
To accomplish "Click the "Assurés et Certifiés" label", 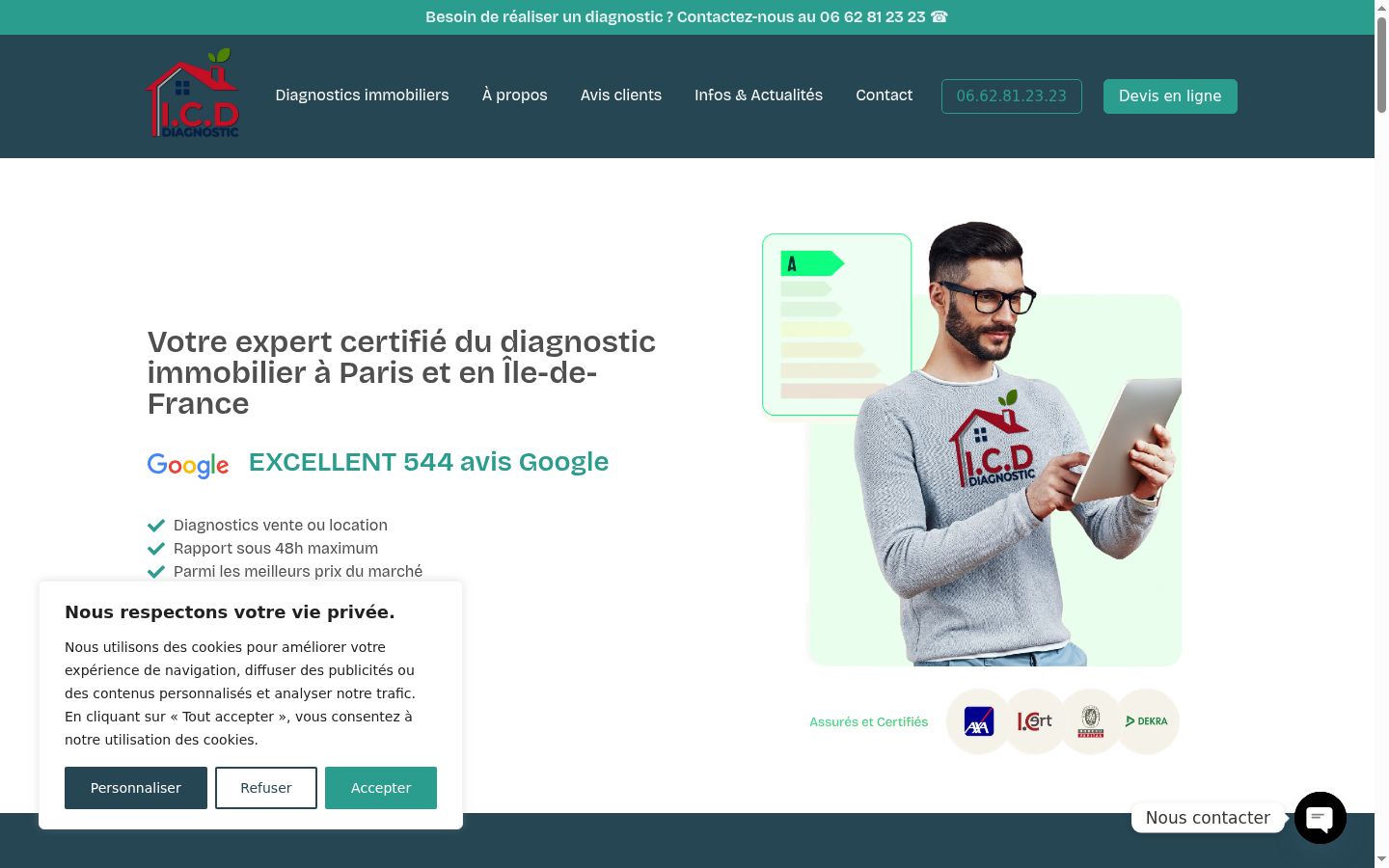I will (x=869, y=721).
